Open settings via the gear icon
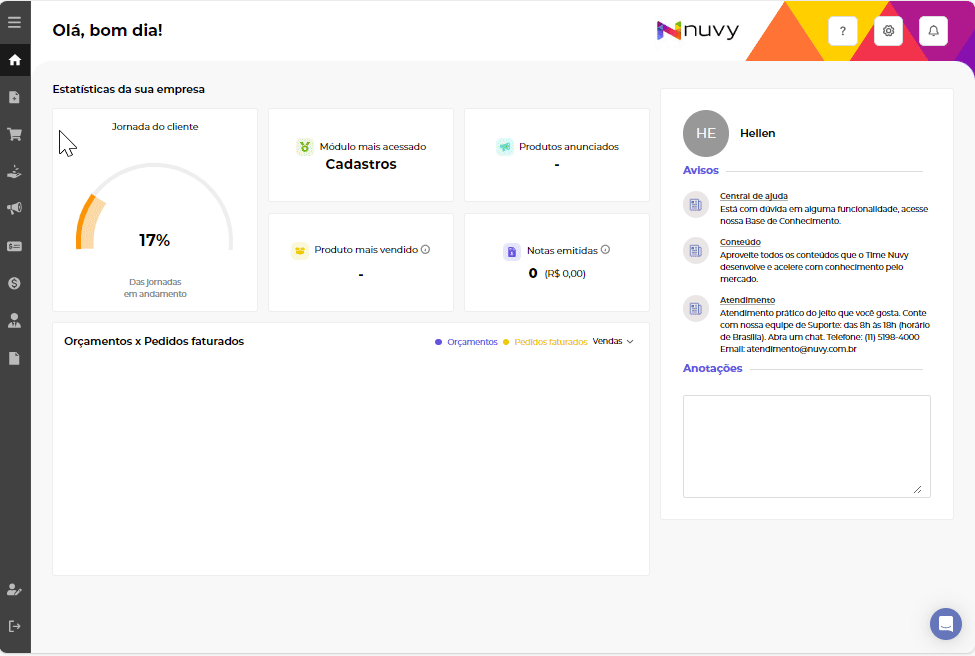The height and width of the screenshot is (656, 975). coord(888,31)
